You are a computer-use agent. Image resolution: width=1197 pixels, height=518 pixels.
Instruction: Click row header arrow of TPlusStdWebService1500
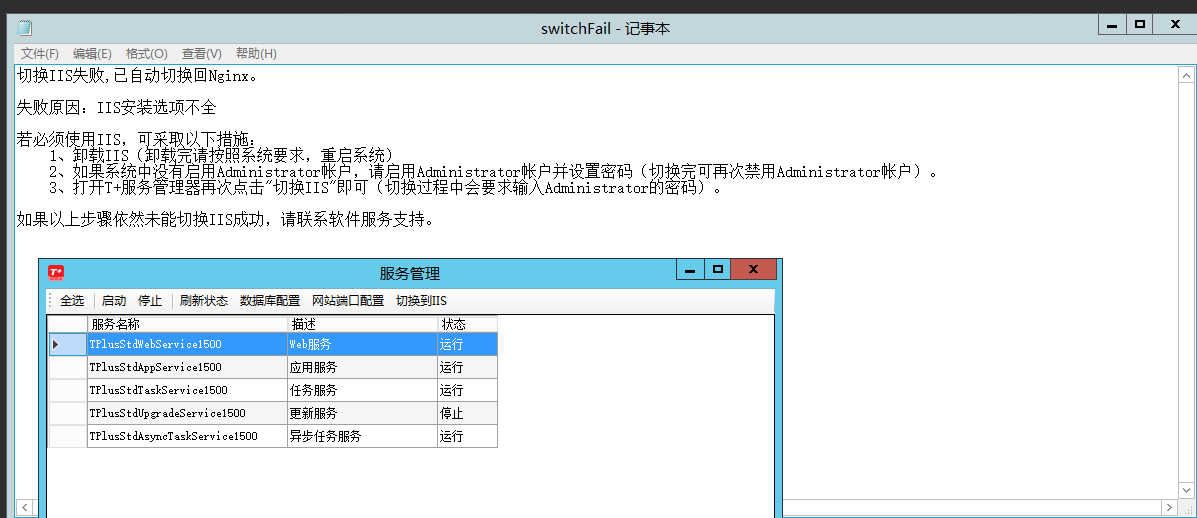coord(68,344)
